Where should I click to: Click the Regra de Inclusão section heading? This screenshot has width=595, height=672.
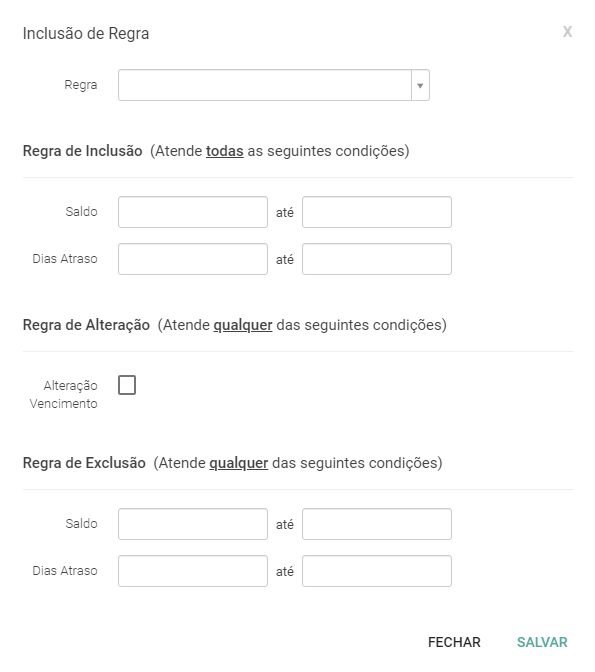[x=82, y=151]
